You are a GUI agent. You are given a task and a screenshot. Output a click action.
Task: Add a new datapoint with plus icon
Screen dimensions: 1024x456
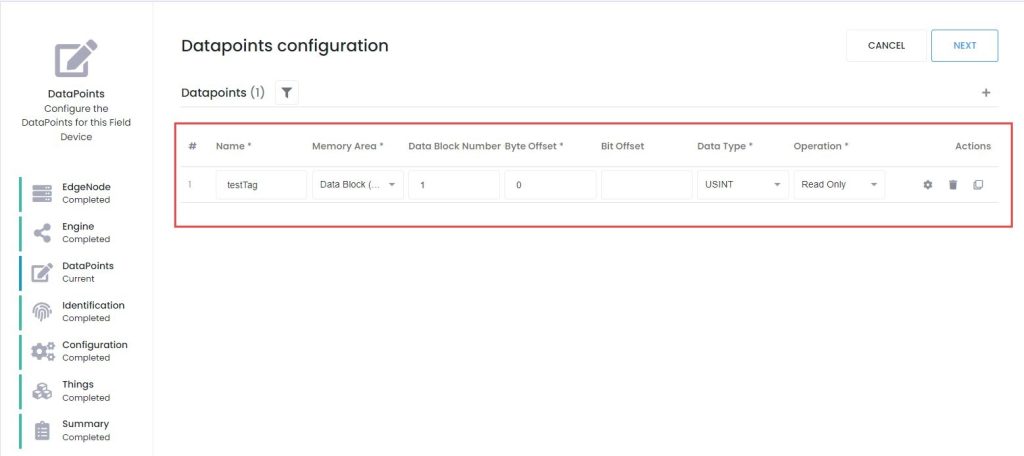(986, 93)
